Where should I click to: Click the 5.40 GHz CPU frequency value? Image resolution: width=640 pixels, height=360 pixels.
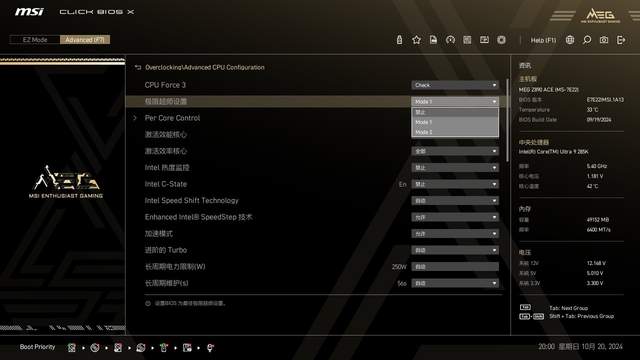point(596,166)
